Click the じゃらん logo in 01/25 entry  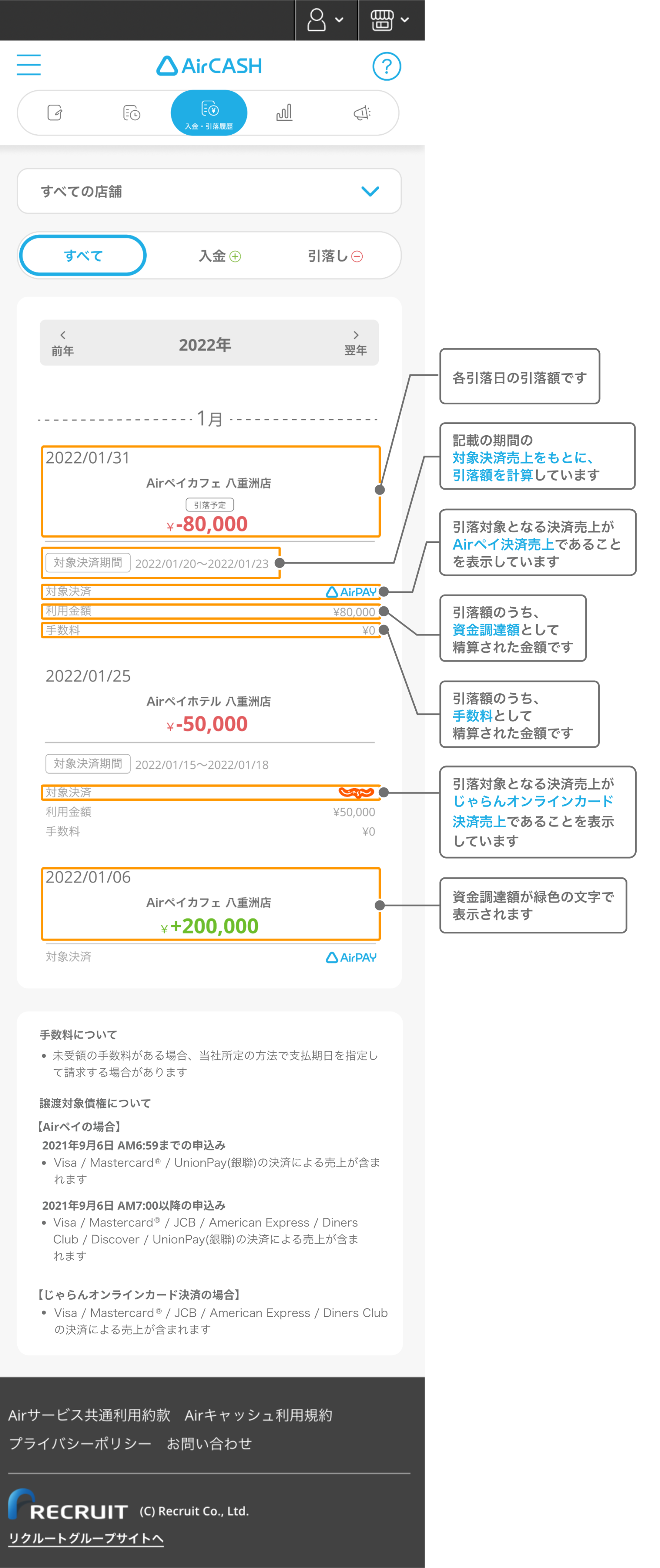357,792
